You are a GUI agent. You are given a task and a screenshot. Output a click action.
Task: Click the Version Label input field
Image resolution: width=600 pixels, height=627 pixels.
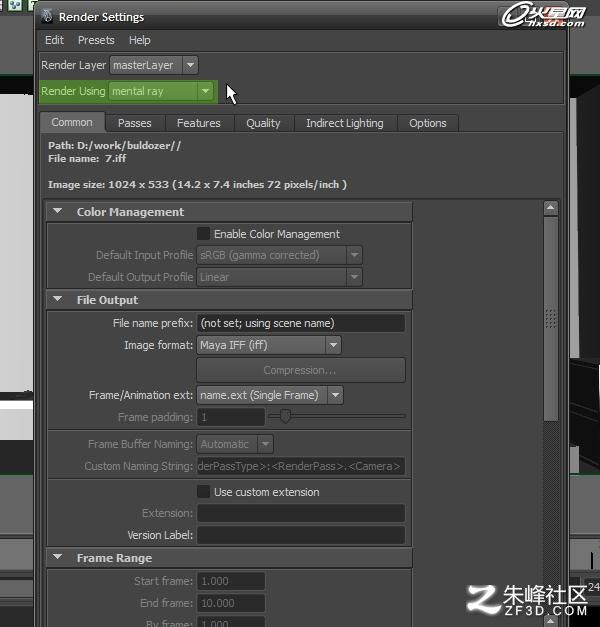click(x=301, y=535)
